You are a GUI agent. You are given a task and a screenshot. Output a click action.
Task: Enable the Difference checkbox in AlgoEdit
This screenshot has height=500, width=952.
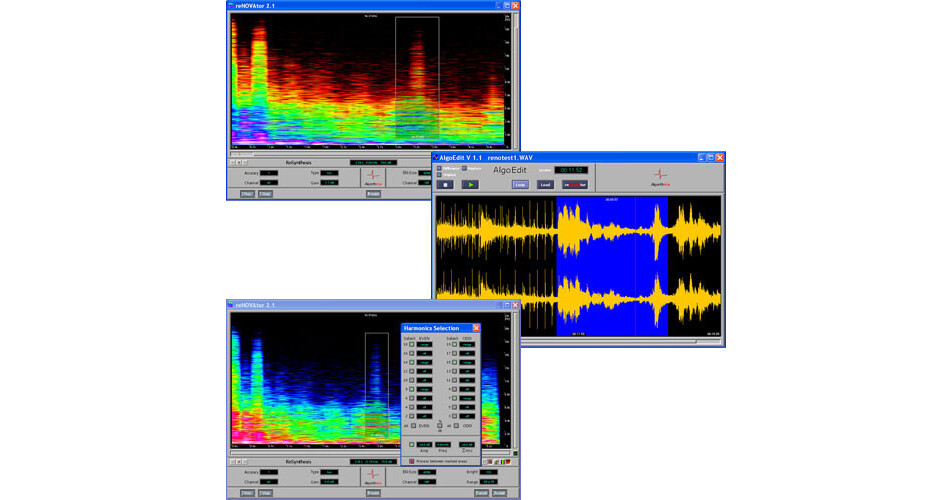[x=439, y=168]
